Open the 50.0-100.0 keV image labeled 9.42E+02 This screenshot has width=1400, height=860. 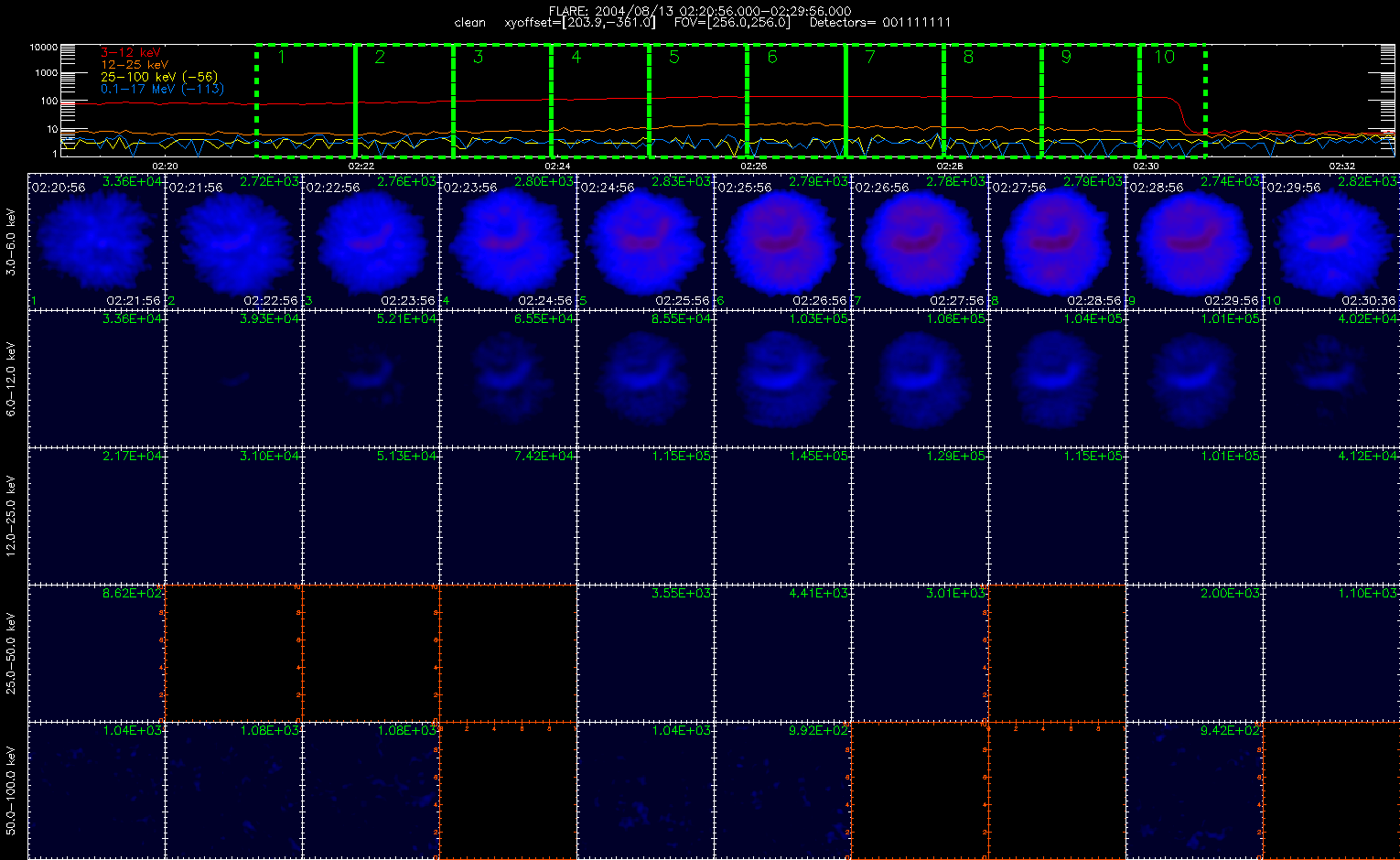[x=1194, y=790]
